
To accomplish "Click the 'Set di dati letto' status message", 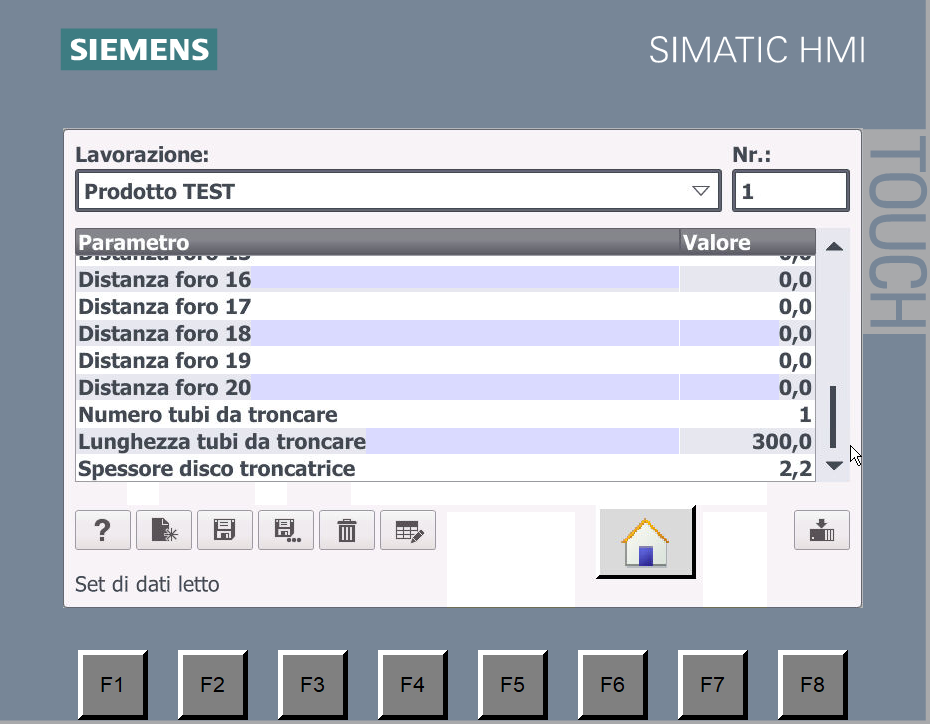I will point(147,585).
